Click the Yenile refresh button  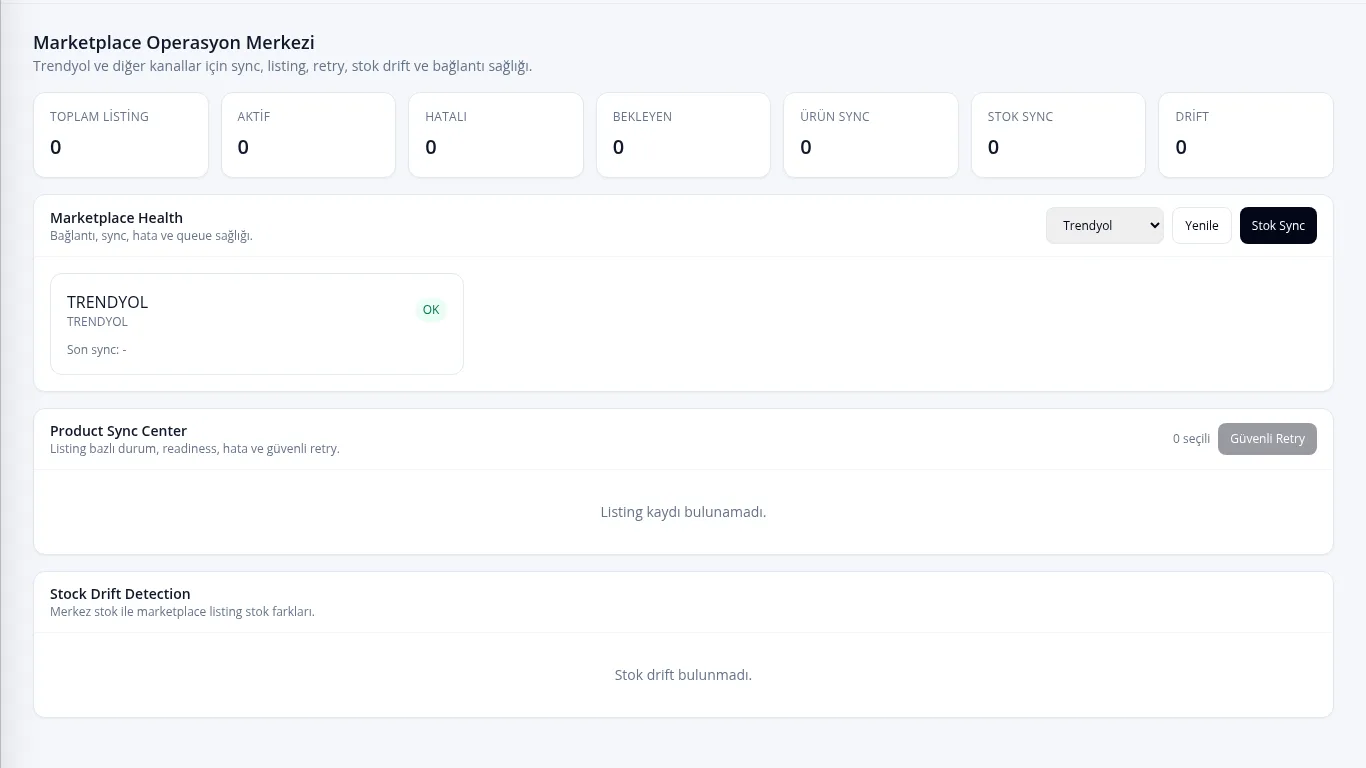[x=1202, y=225]
